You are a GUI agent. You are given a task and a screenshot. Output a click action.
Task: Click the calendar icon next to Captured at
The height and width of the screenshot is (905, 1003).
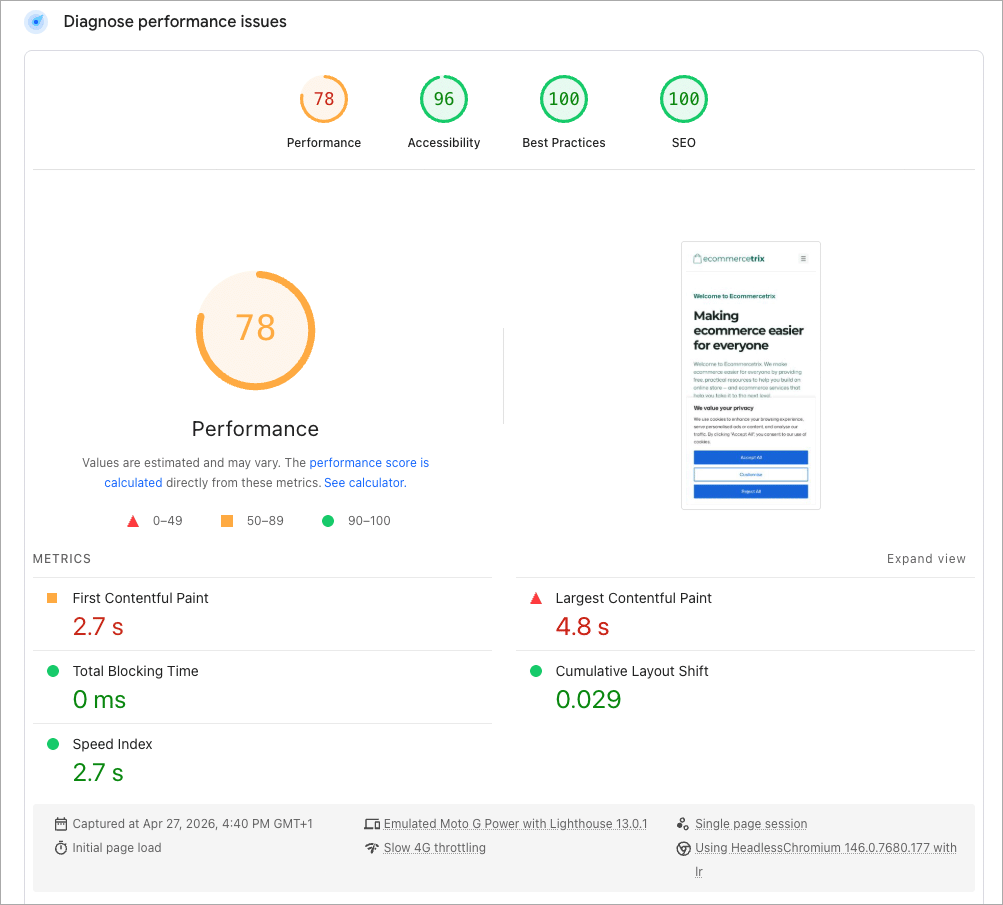pos(61,824)
